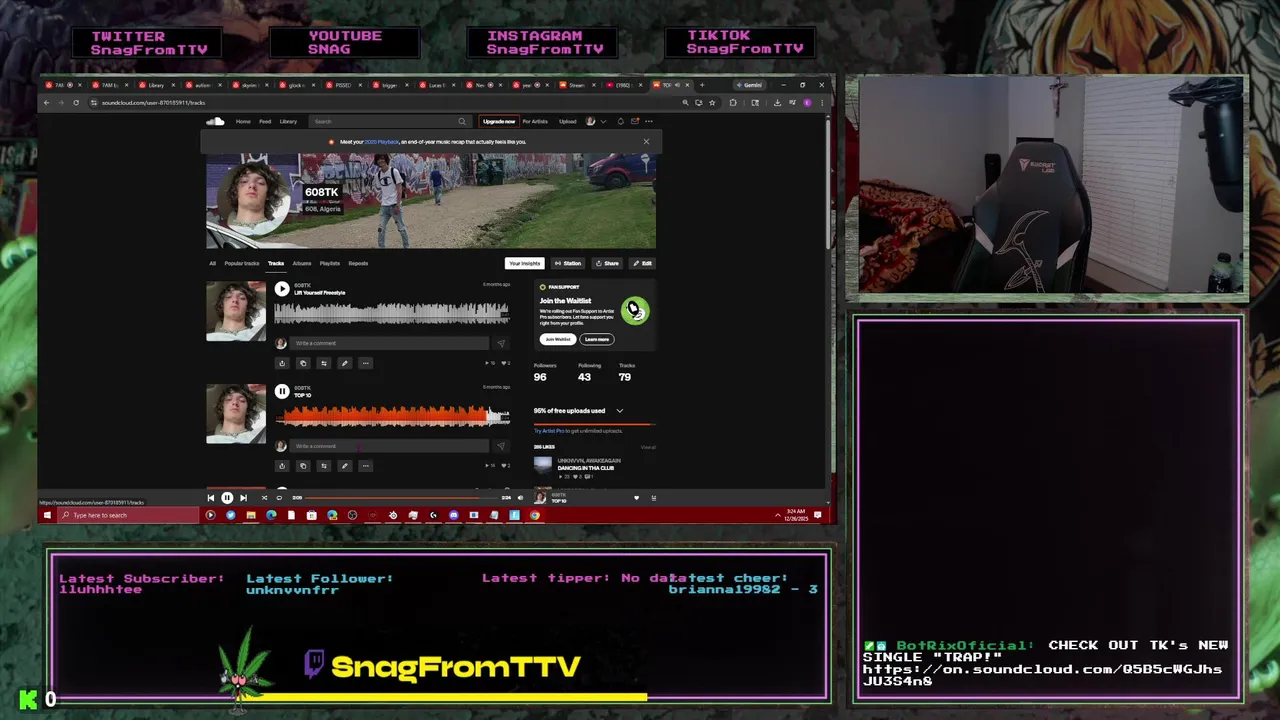Open the 2025 Playback link

click(382, 142)
